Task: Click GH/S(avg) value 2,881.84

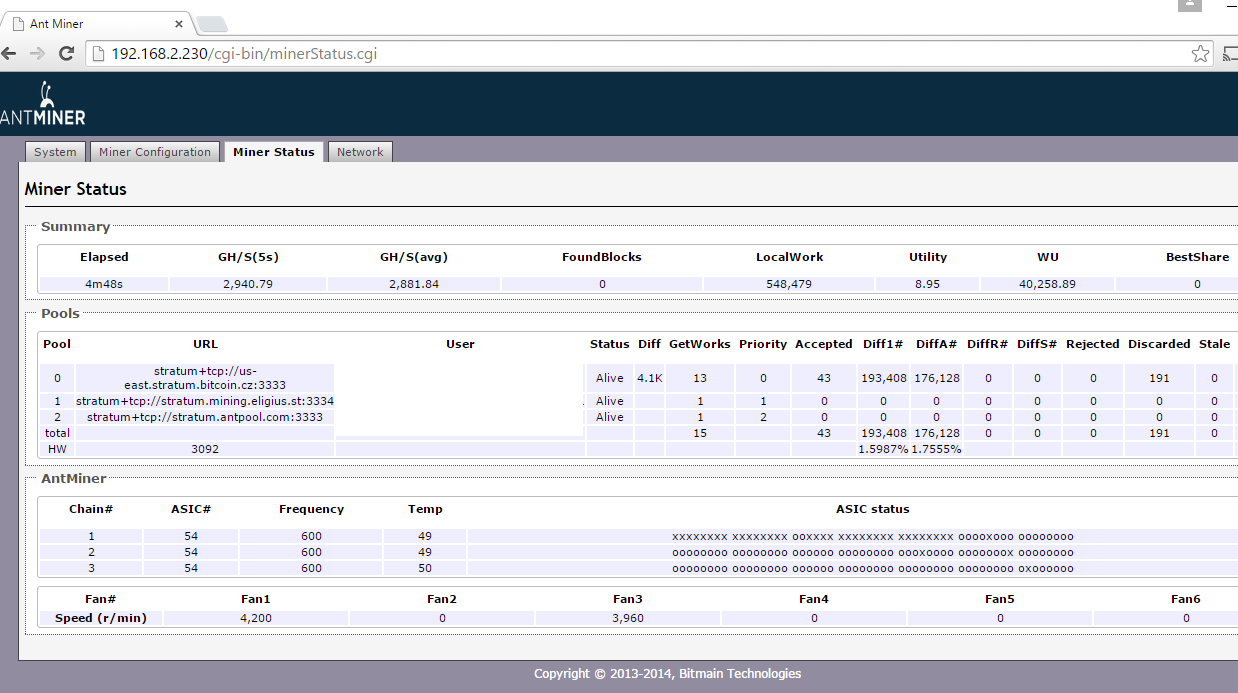Action: [414, 284]
